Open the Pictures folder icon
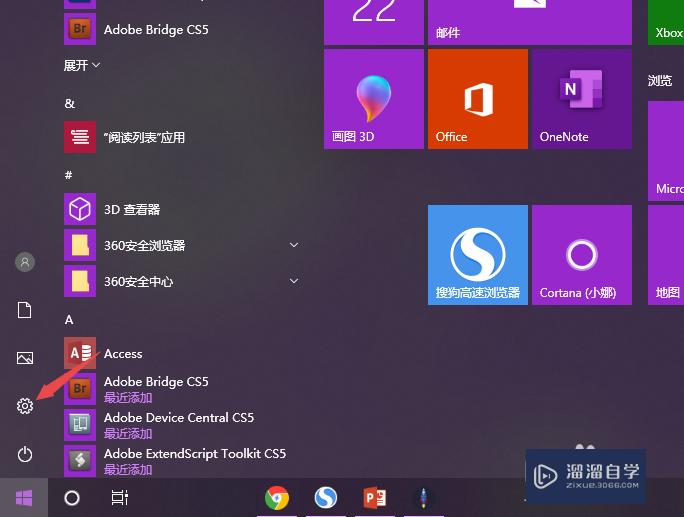 [x=25, y=358]
